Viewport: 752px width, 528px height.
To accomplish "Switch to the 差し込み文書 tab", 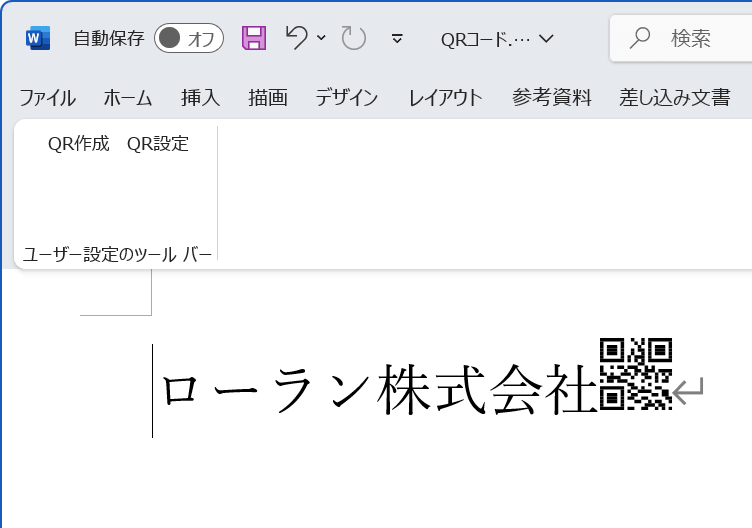I will (675, 98).
